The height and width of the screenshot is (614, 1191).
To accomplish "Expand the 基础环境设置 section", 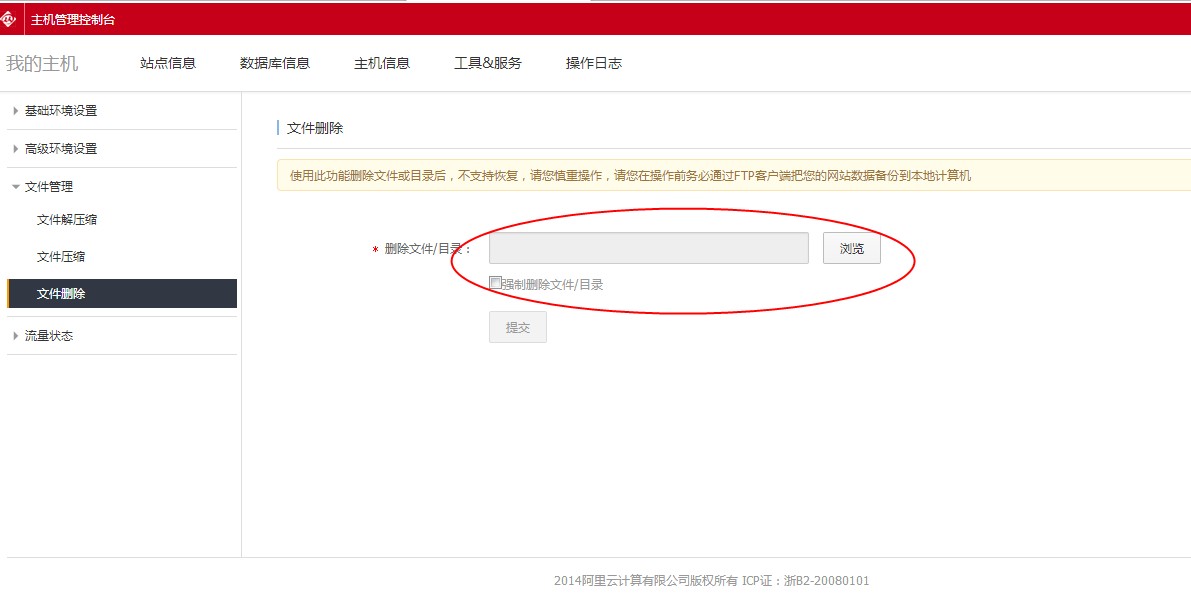I will pos(61,111).
